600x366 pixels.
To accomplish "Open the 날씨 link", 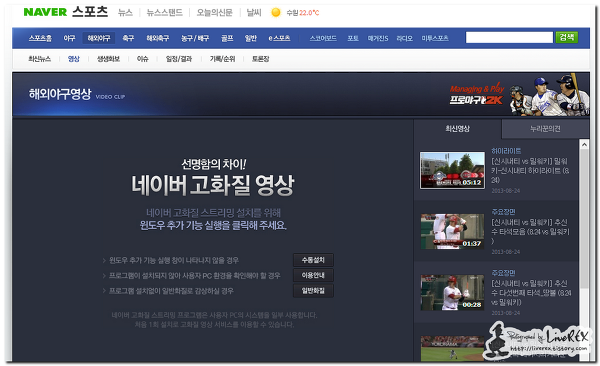I will click(253, 13).
